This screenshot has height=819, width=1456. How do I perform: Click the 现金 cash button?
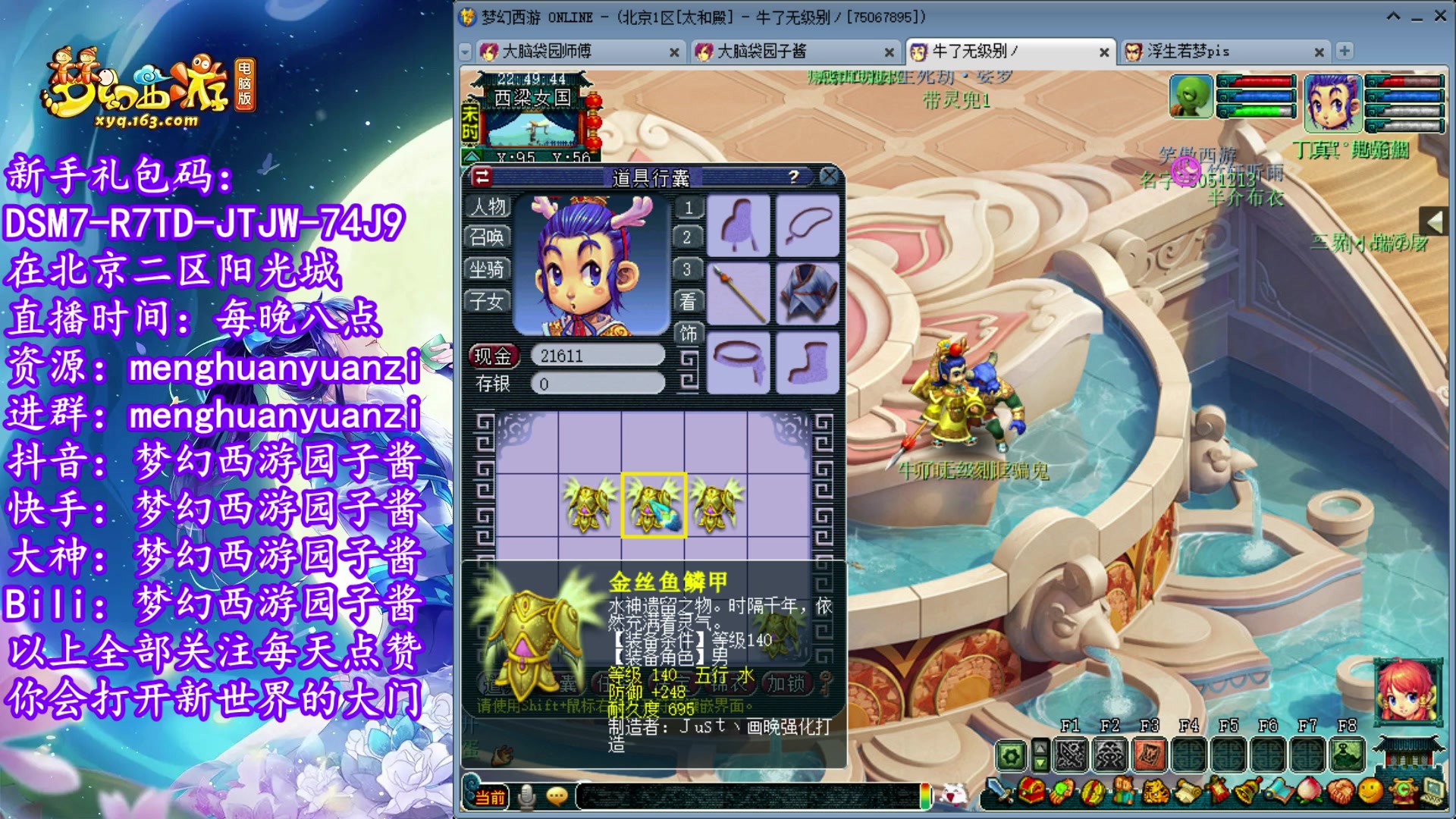point(494,356)
